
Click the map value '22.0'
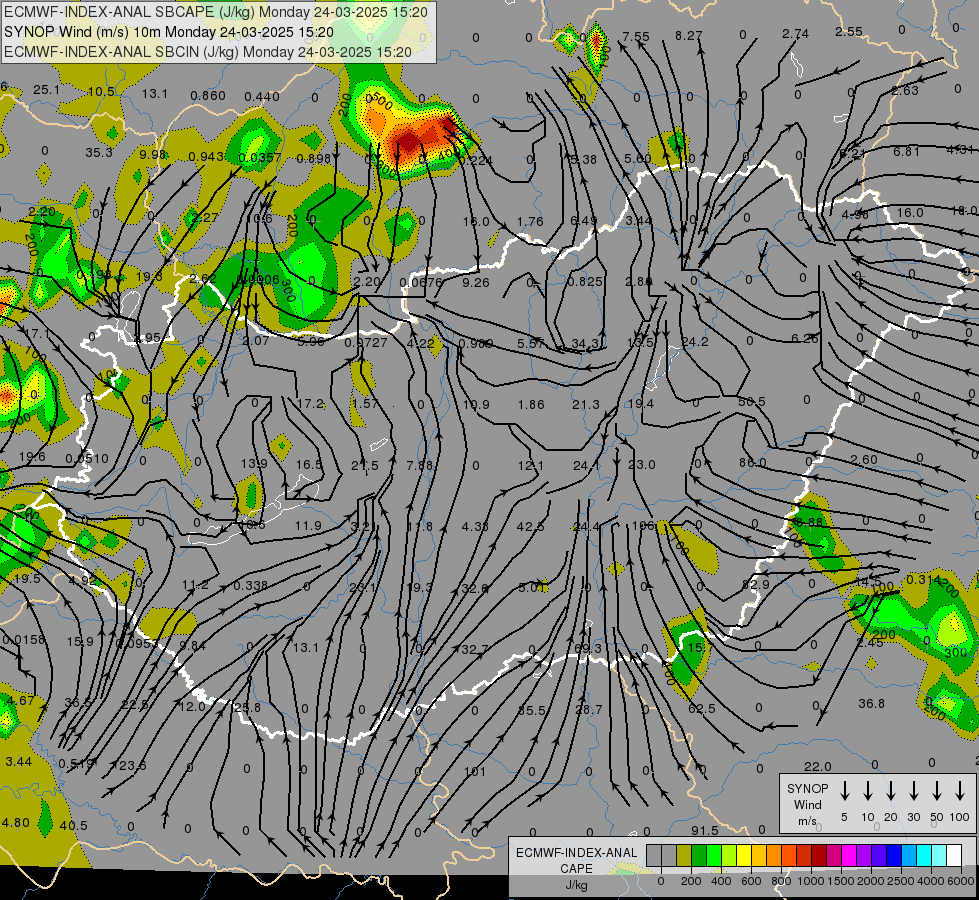[x=817, y=766]
